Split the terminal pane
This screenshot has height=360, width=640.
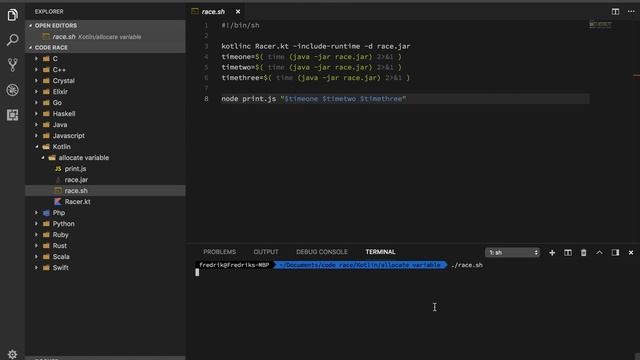pyautogui.click(x=568, y=253)
